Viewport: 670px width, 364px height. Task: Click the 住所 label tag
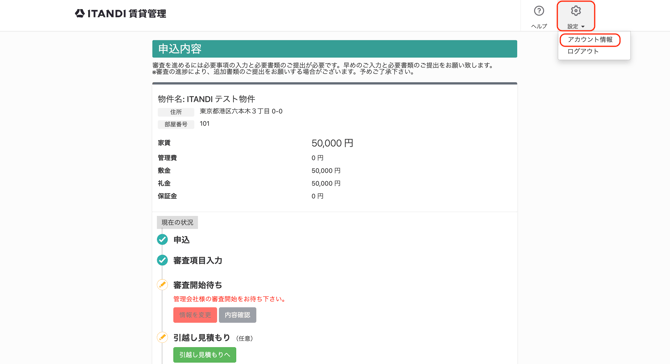(x=176, y=112)
